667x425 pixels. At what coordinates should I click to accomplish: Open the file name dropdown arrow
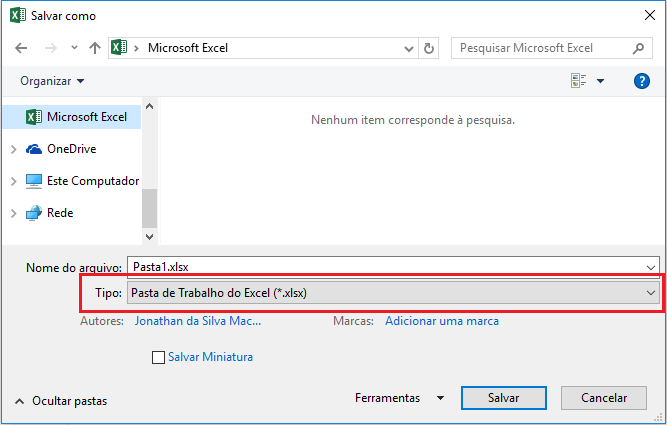click(651, 268)
